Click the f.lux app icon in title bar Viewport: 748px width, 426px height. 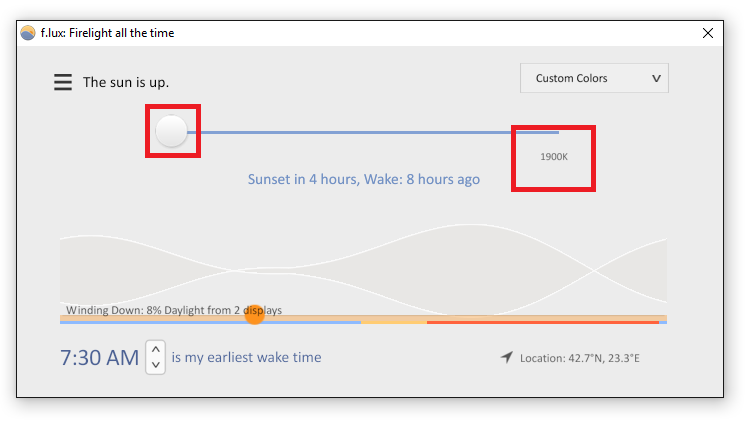coord(28,33)
